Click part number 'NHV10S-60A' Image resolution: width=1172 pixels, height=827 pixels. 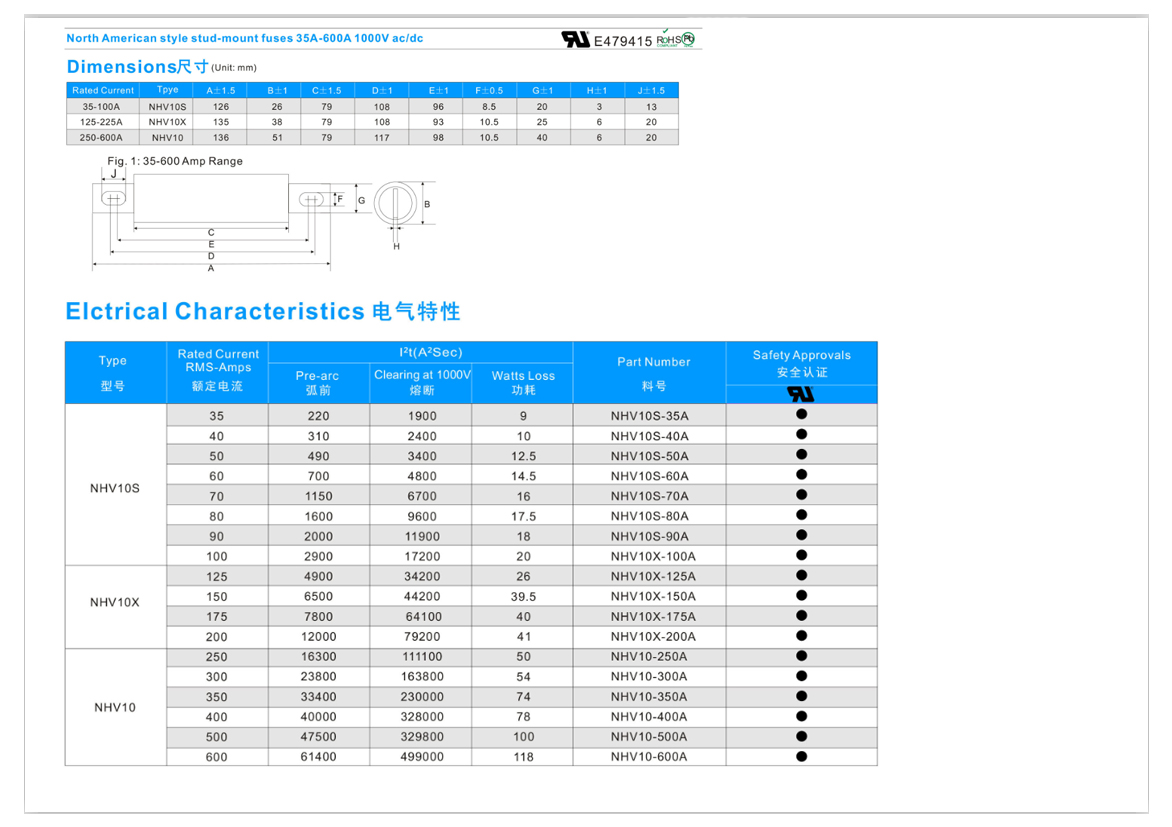[650, 476]
